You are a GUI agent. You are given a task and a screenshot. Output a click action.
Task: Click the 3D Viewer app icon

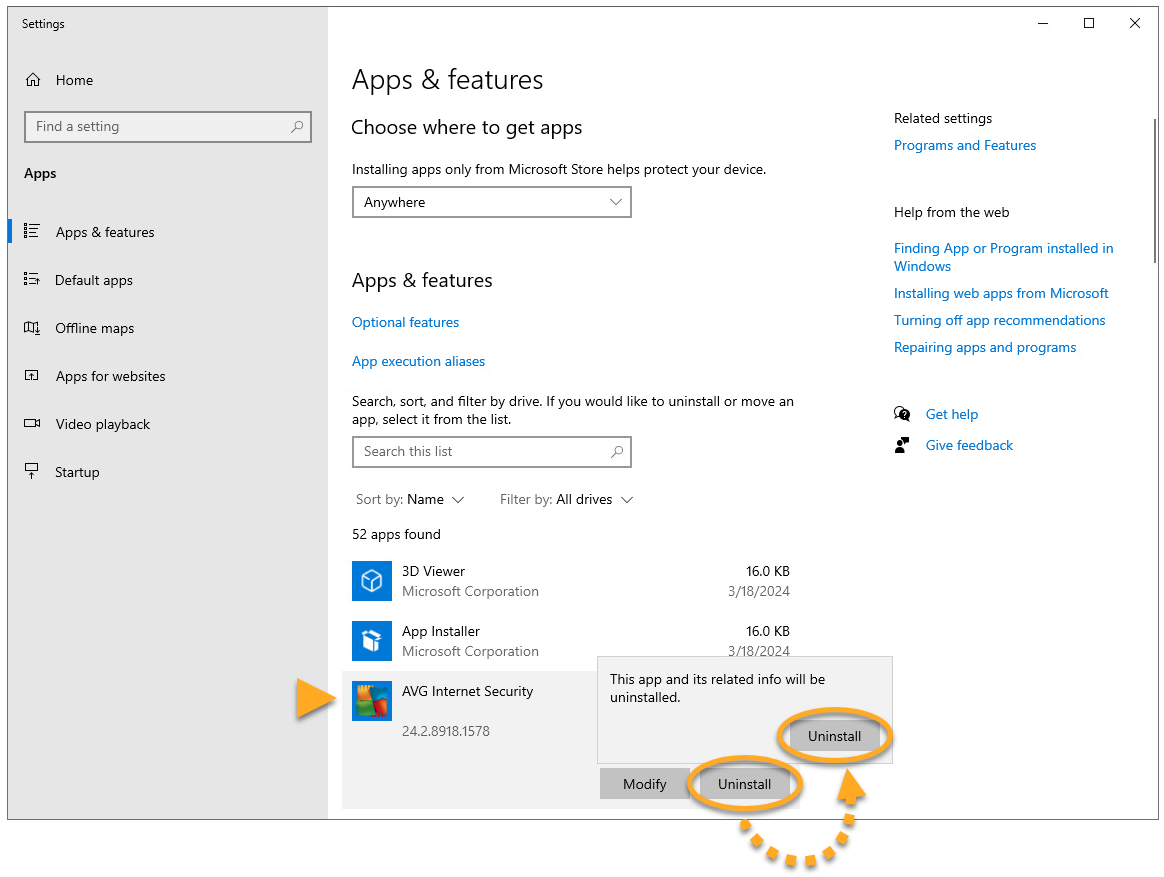coord(371,581)
